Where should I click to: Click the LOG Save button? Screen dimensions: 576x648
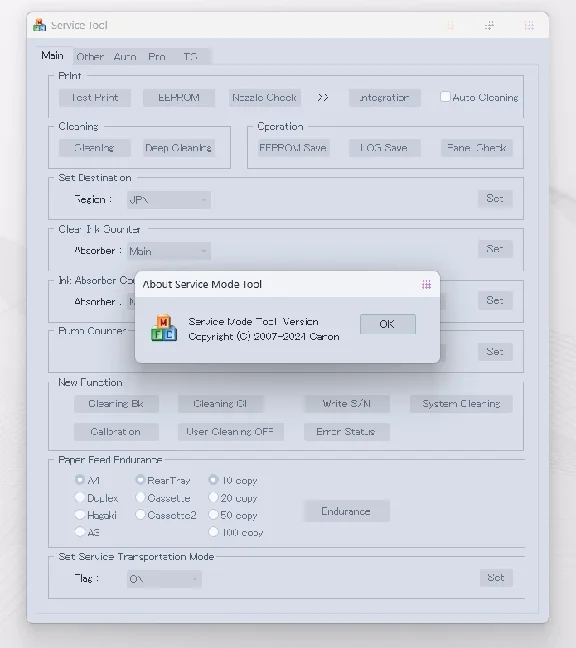point(384,148)
